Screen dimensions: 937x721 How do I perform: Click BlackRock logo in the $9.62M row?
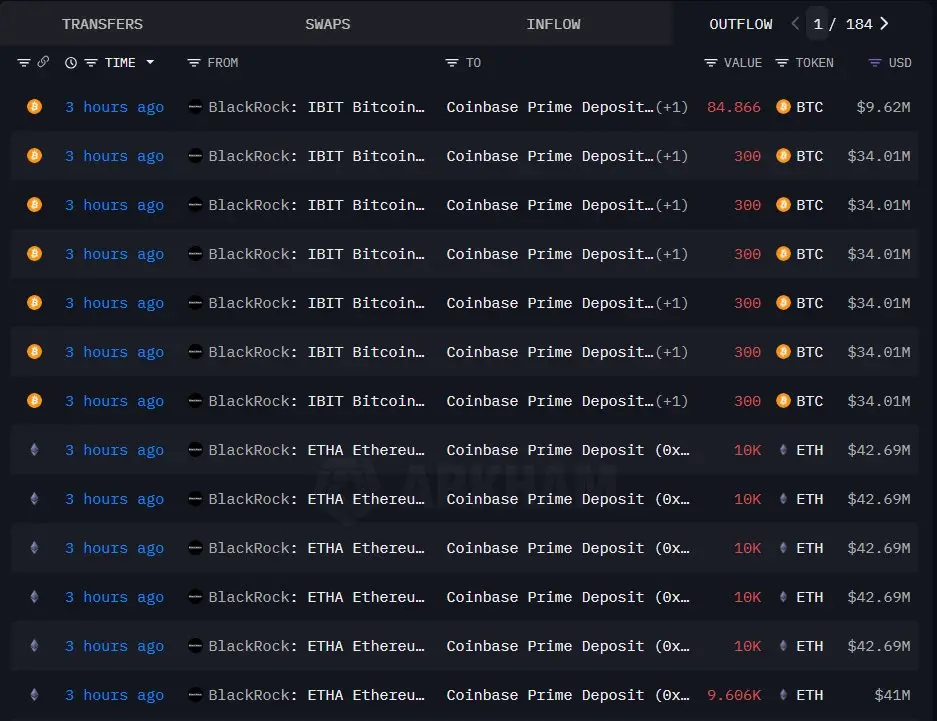click(x=195, y=107)
